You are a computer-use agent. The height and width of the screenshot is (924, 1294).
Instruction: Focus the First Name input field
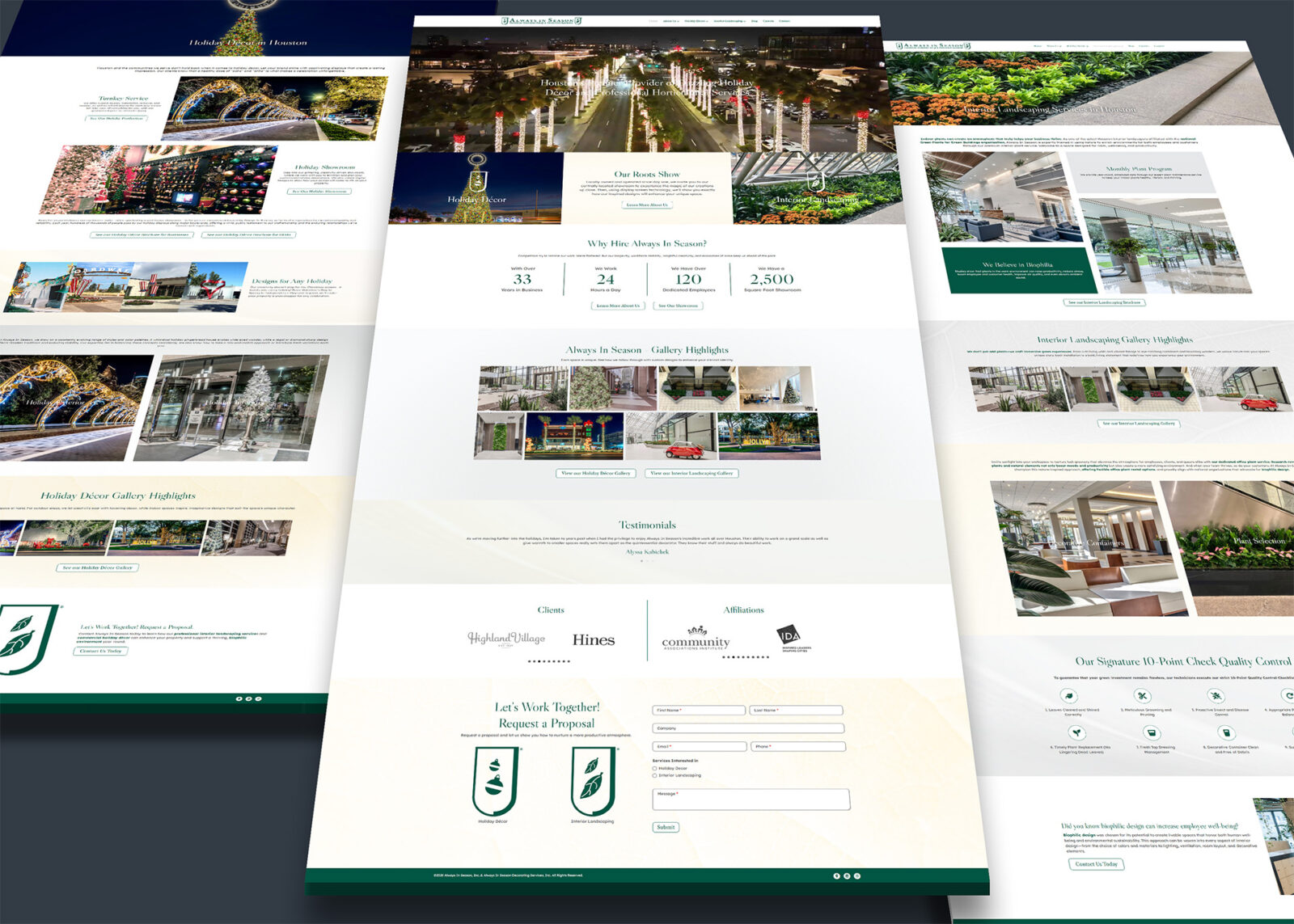pyautogui.click(x=699, y=710)
